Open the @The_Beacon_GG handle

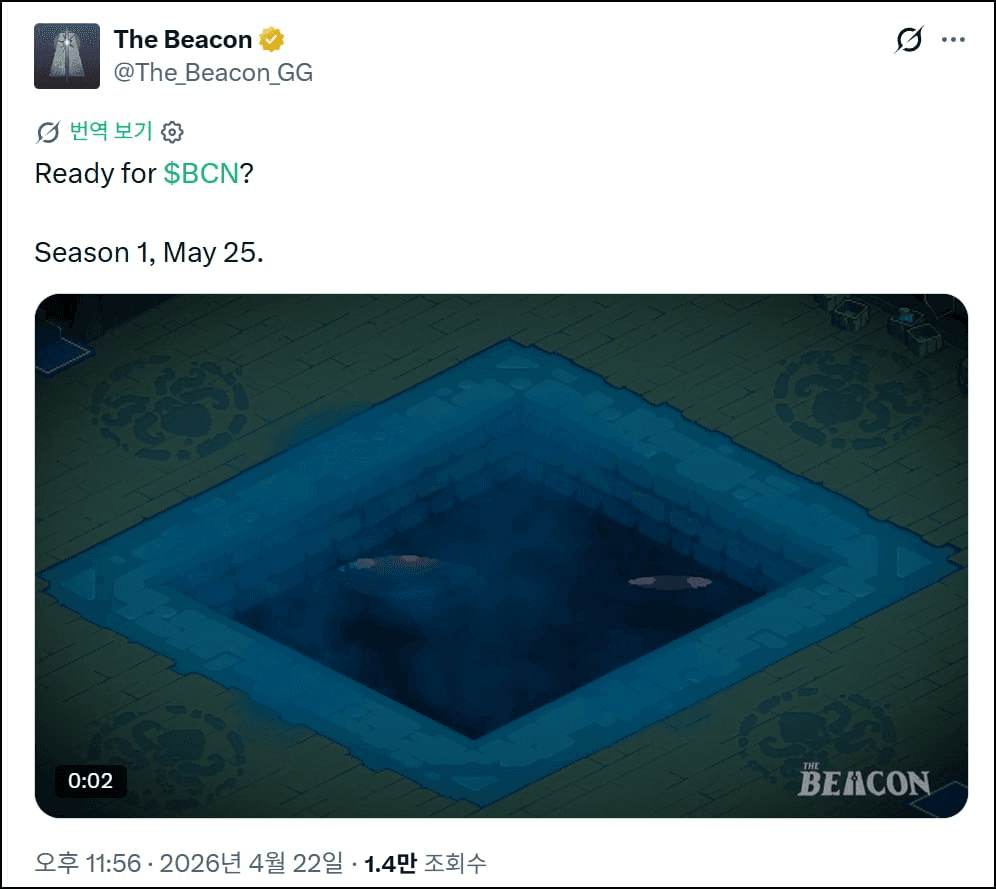pos(213,72)
